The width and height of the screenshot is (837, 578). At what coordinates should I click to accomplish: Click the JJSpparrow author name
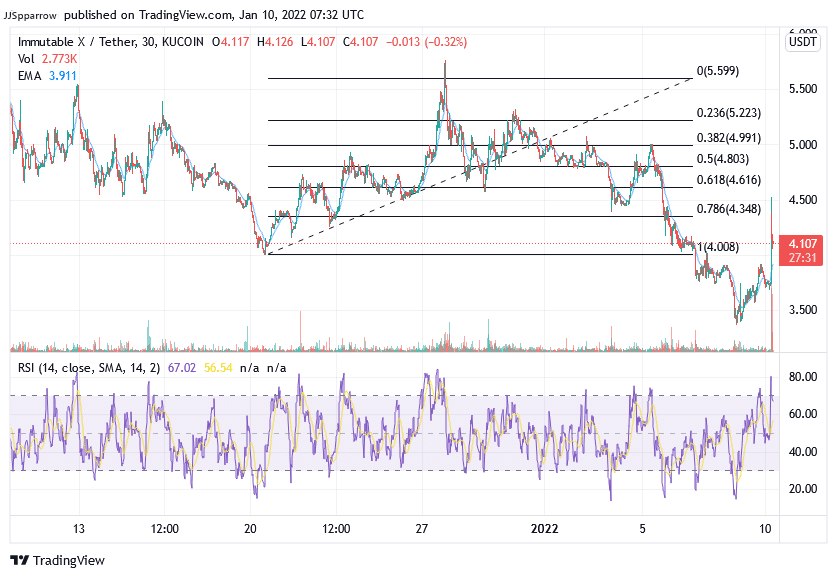[x=30, y=15]
